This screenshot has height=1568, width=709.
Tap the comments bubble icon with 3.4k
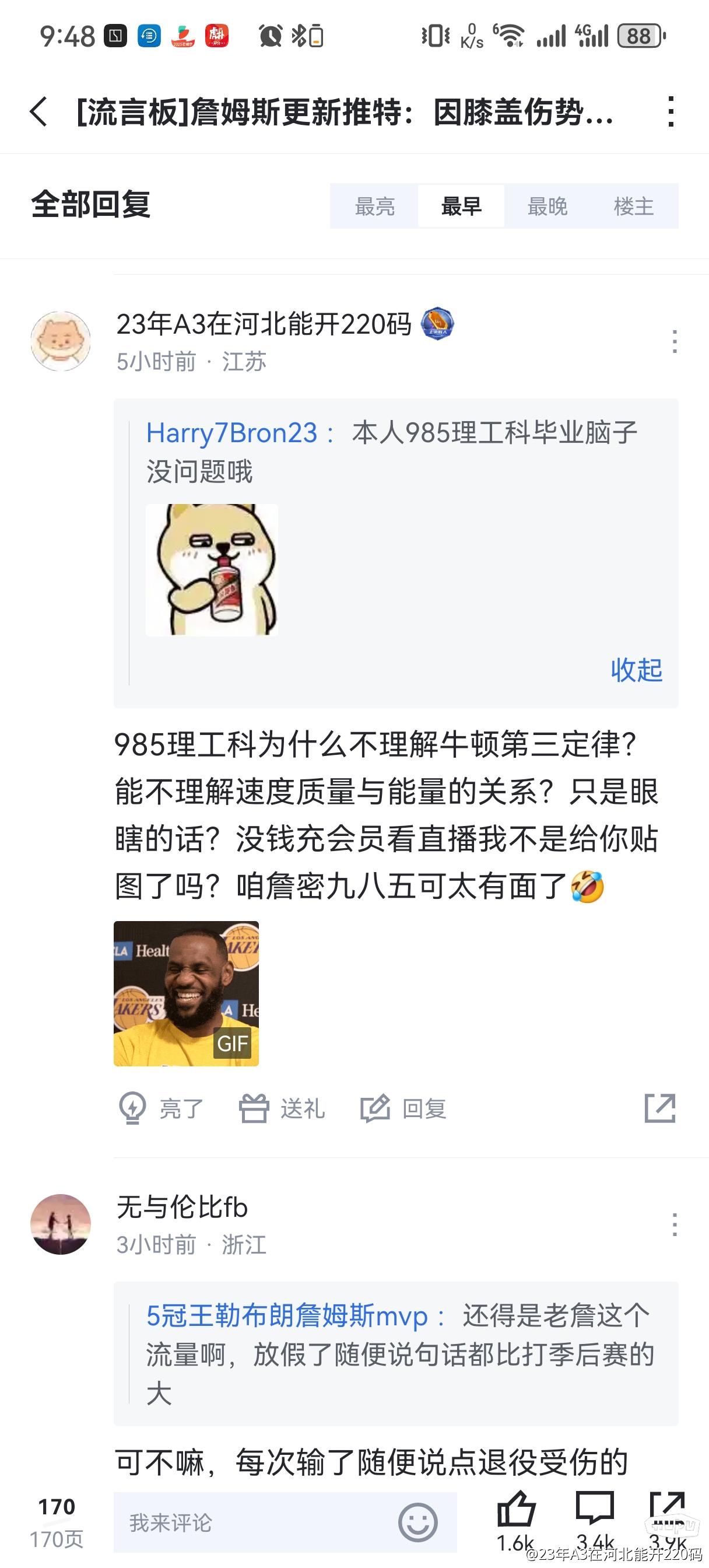click(x=595, y=1509)
